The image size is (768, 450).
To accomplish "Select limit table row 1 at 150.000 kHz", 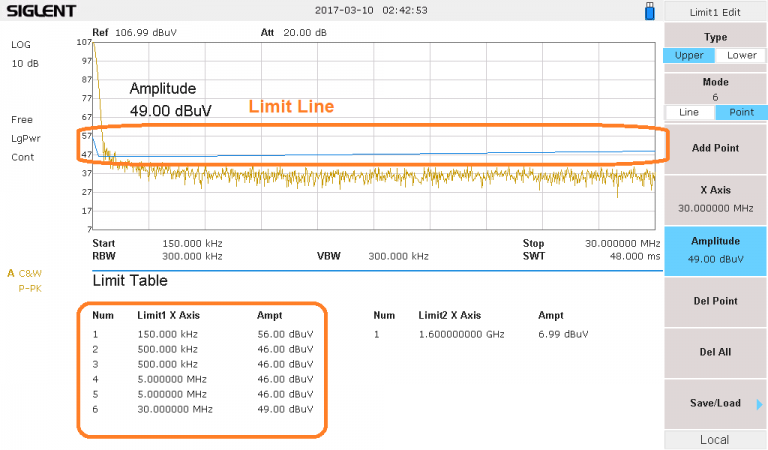I will coord(200,334).
